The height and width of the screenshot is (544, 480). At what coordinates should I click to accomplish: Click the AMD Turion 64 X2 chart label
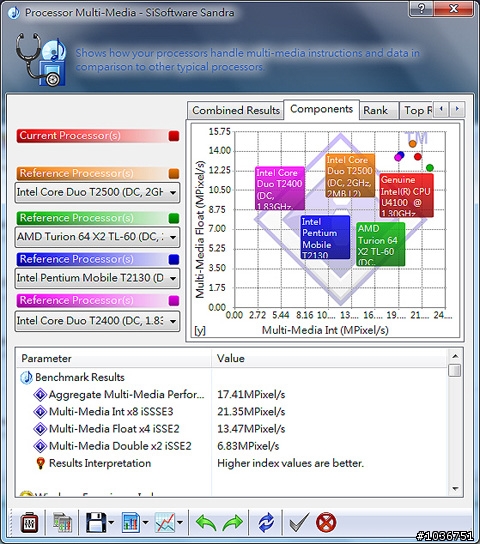(380, 244)
